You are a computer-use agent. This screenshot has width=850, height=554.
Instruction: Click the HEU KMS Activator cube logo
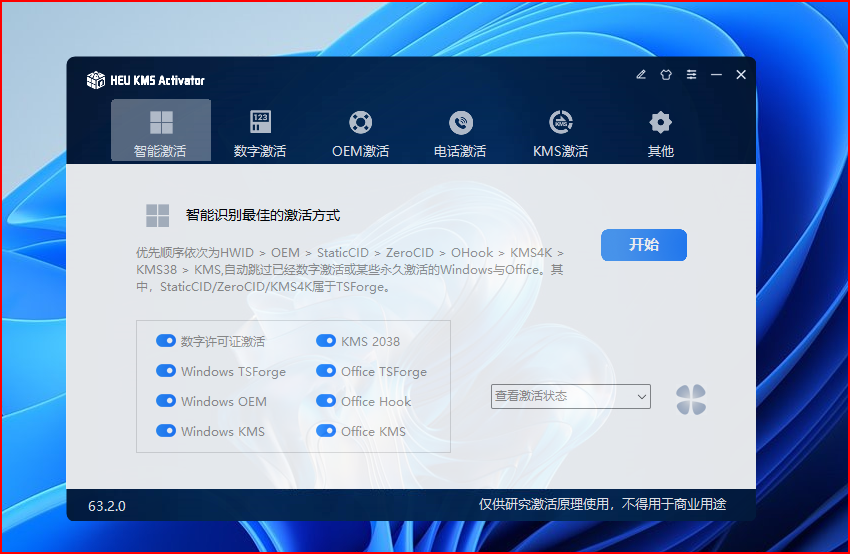coord(96,80)
